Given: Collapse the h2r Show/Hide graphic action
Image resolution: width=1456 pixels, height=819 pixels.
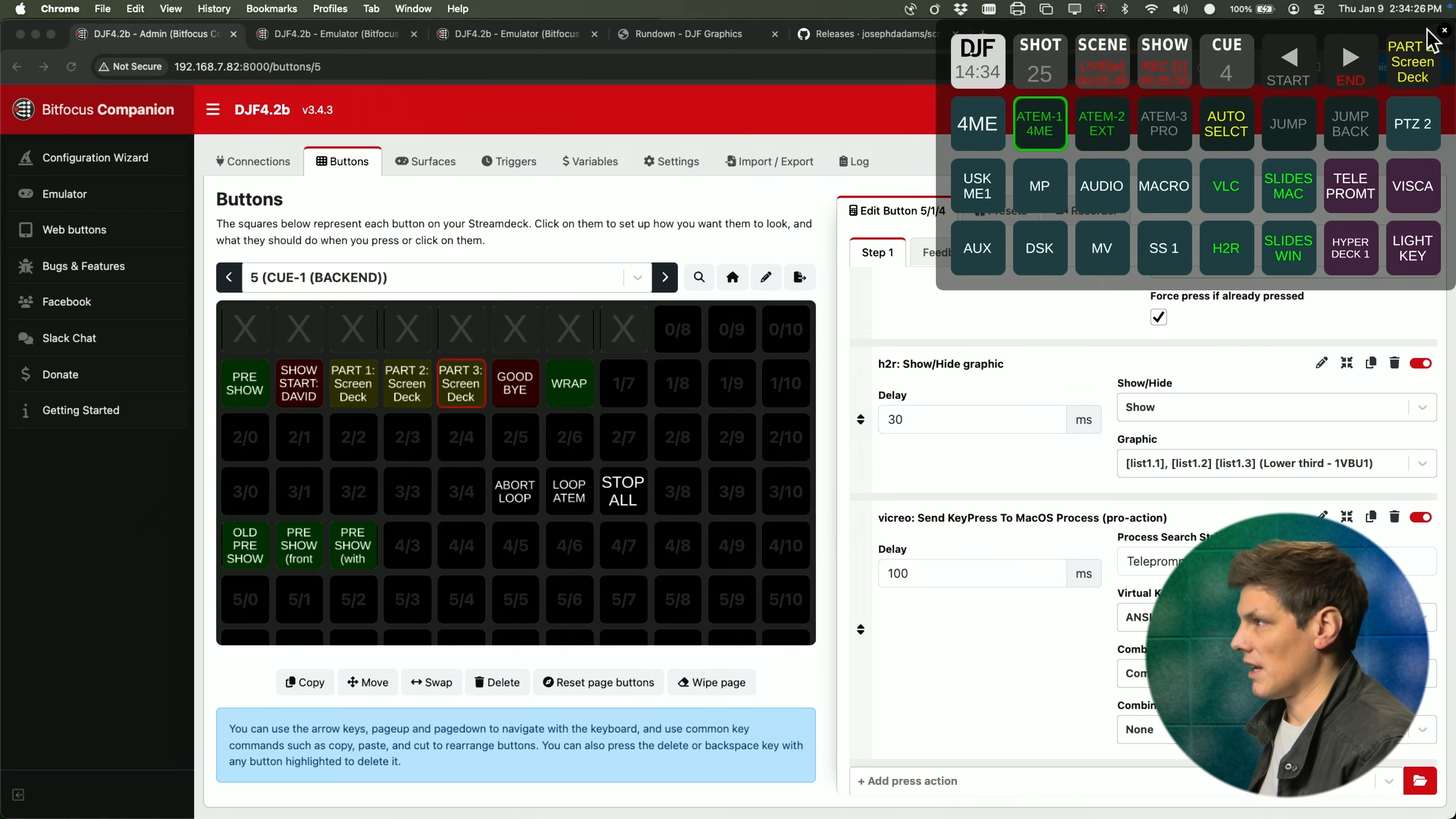Looking at the screenshot, I should [x=1347, y=363].
